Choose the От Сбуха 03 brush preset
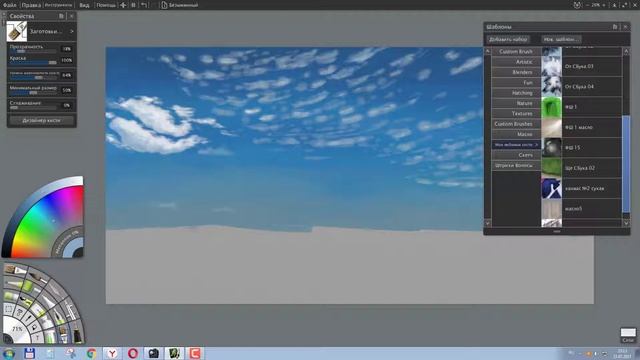 coord(582,66)
